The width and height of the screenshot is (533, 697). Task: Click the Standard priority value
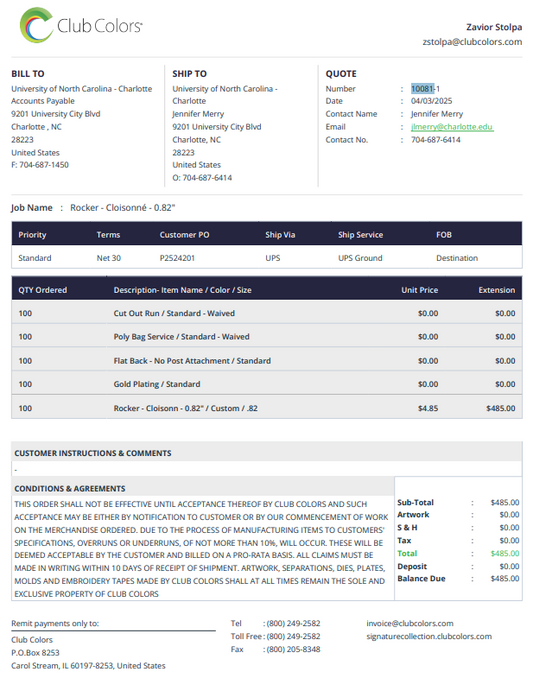click(x=35, y=258)
